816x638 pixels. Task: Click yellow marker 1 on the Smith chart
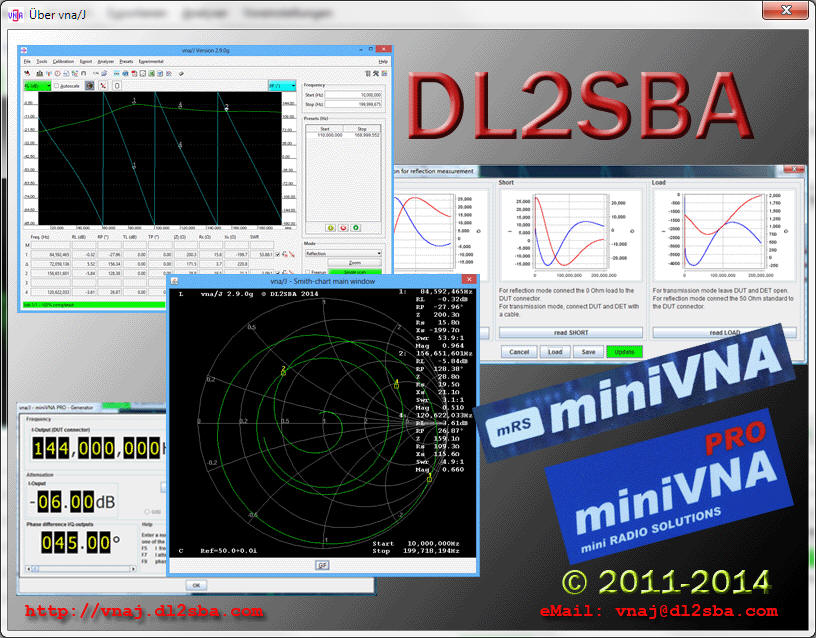429,477
